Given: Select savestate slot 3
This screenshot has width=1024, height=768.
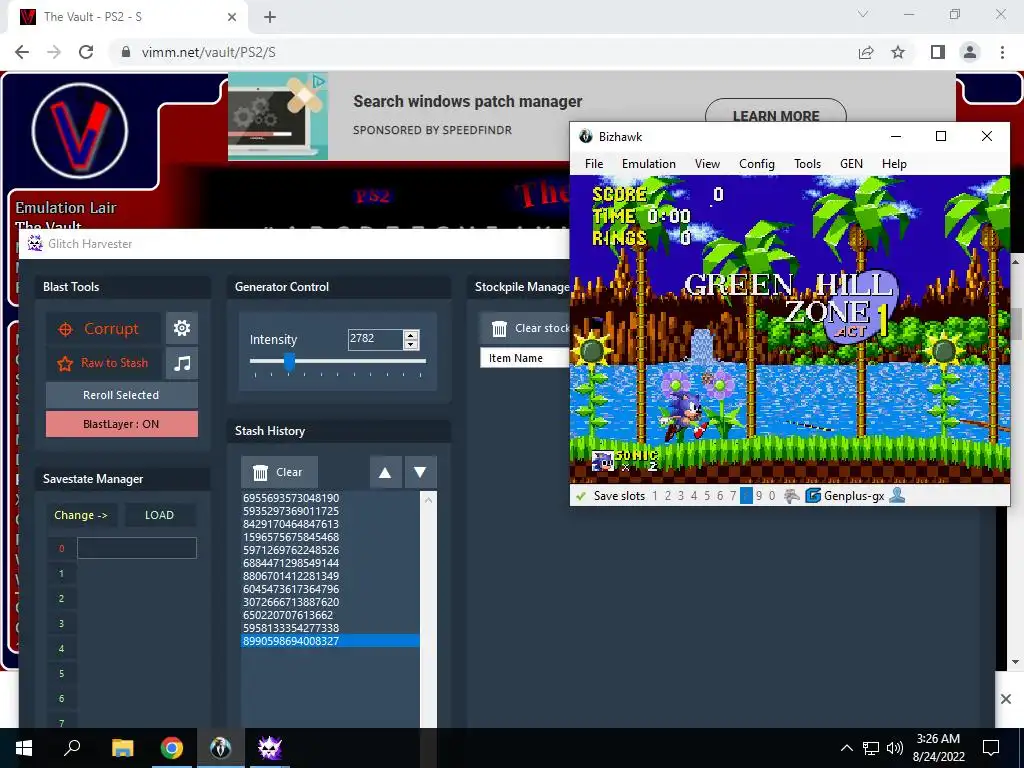Looking at the screenshot, I should click(61, 624).
